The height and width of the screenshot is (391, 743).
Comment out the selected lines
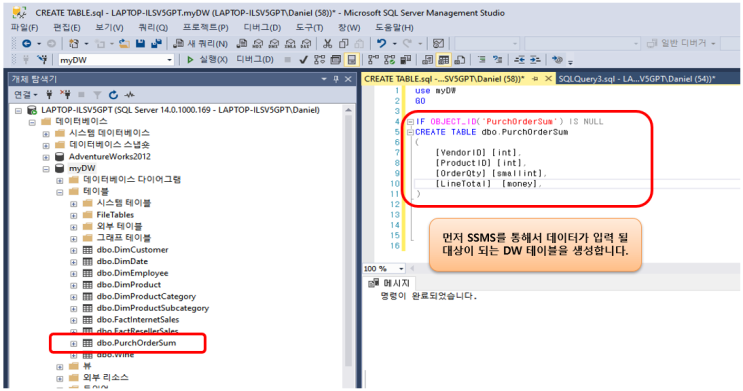coord(482,60)
